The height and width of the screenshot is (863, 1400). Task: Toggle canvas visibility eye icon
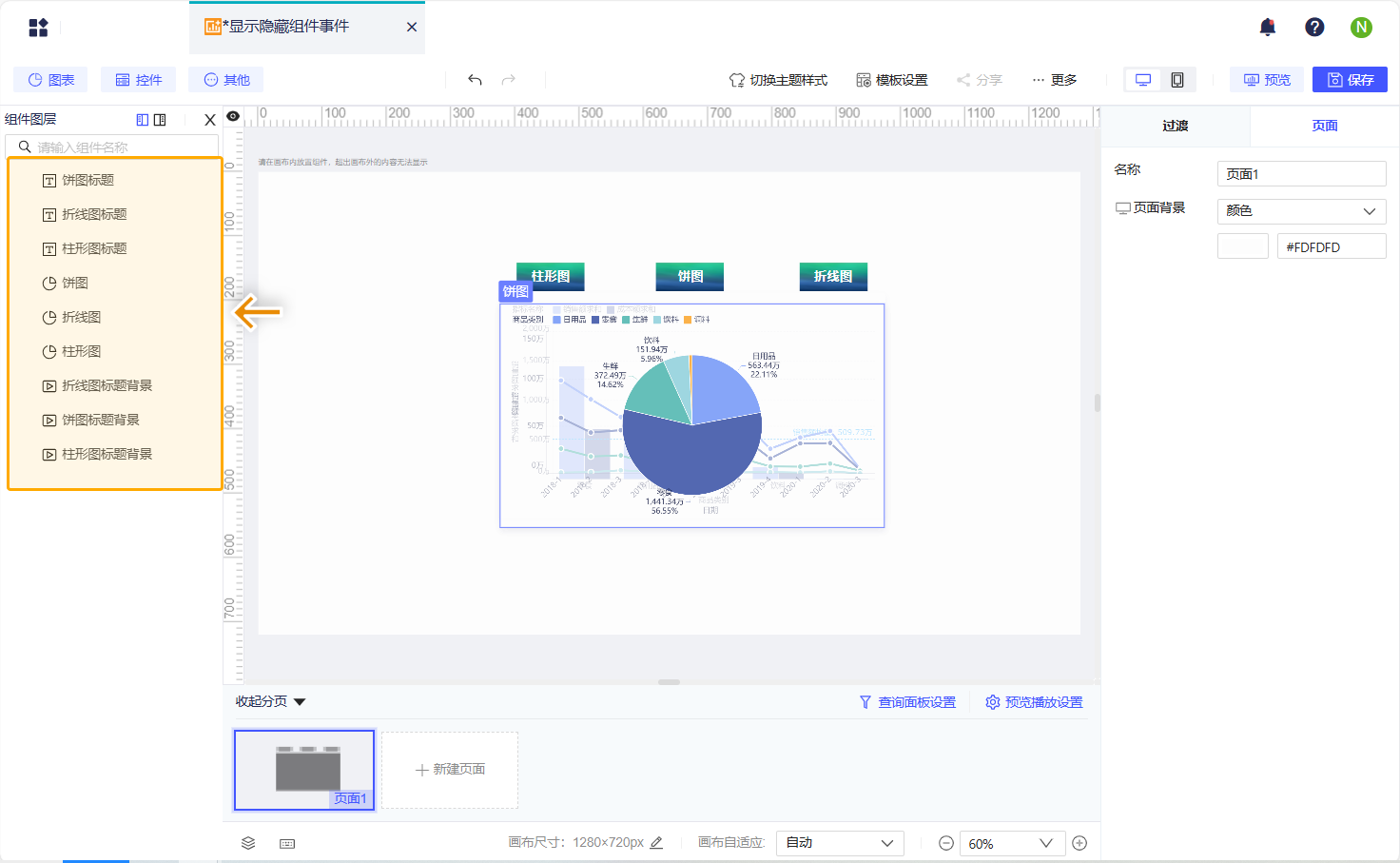(233, 116)
